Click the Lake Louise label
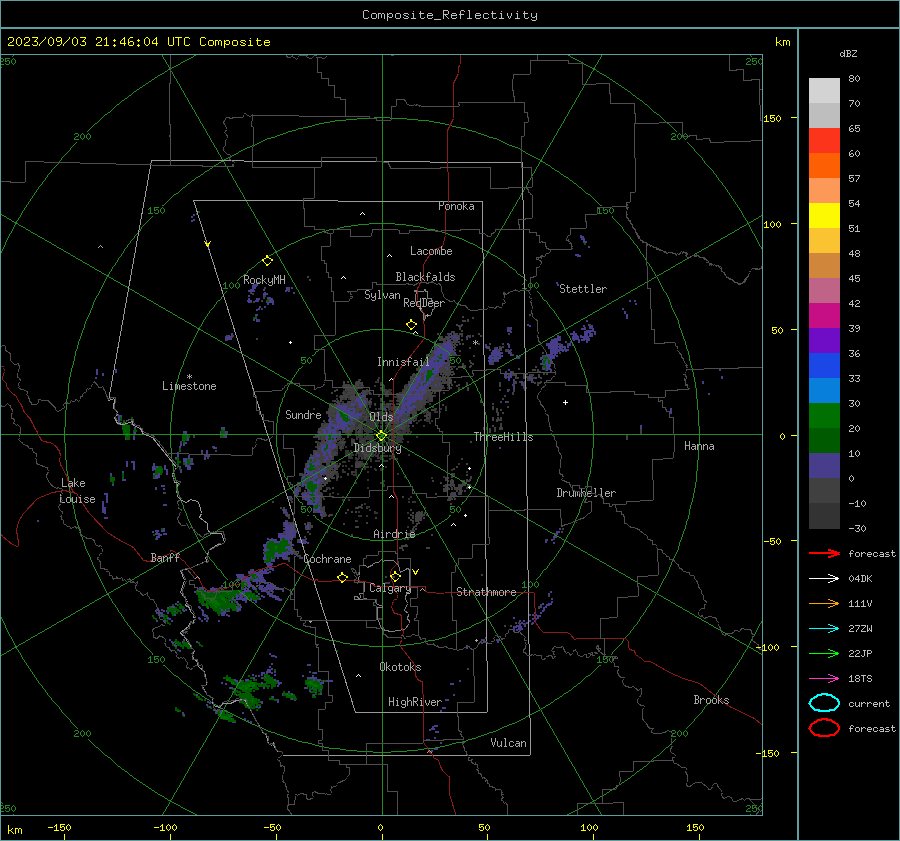The width and height of the screenshot is (900, 841). (77, 491)
